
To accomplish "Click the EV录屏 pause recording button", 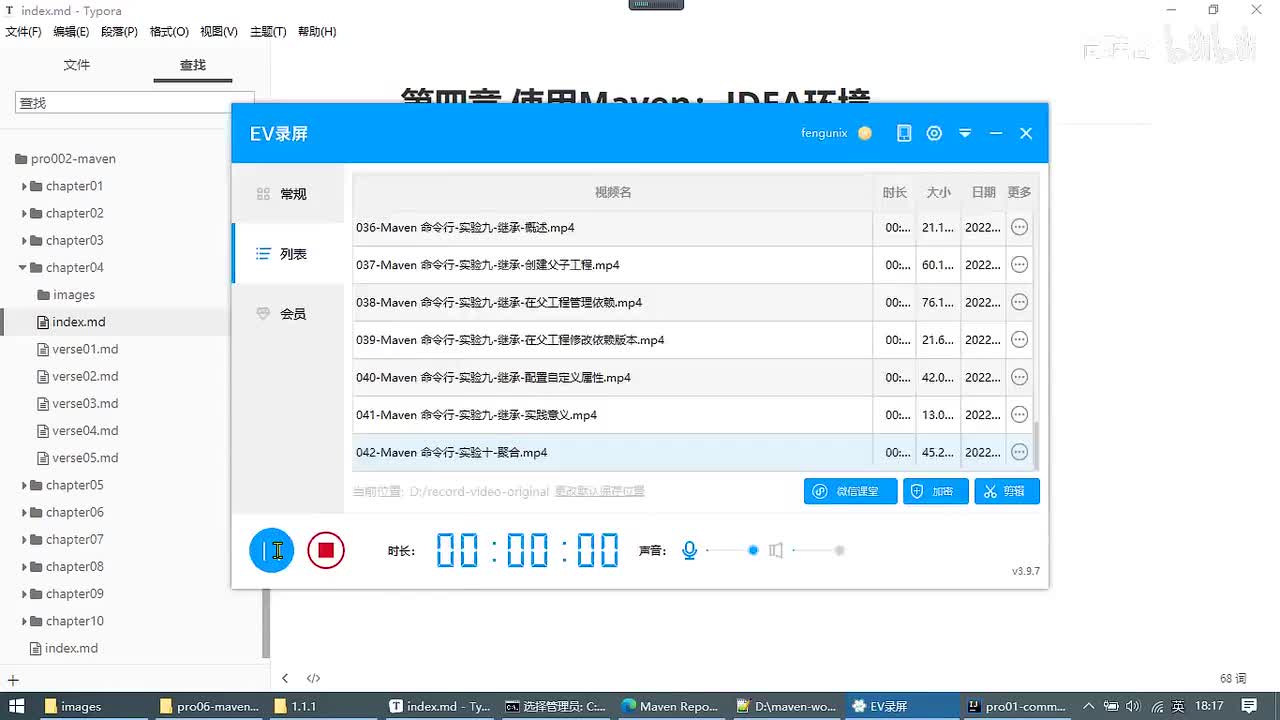I will tap(272, 550).
